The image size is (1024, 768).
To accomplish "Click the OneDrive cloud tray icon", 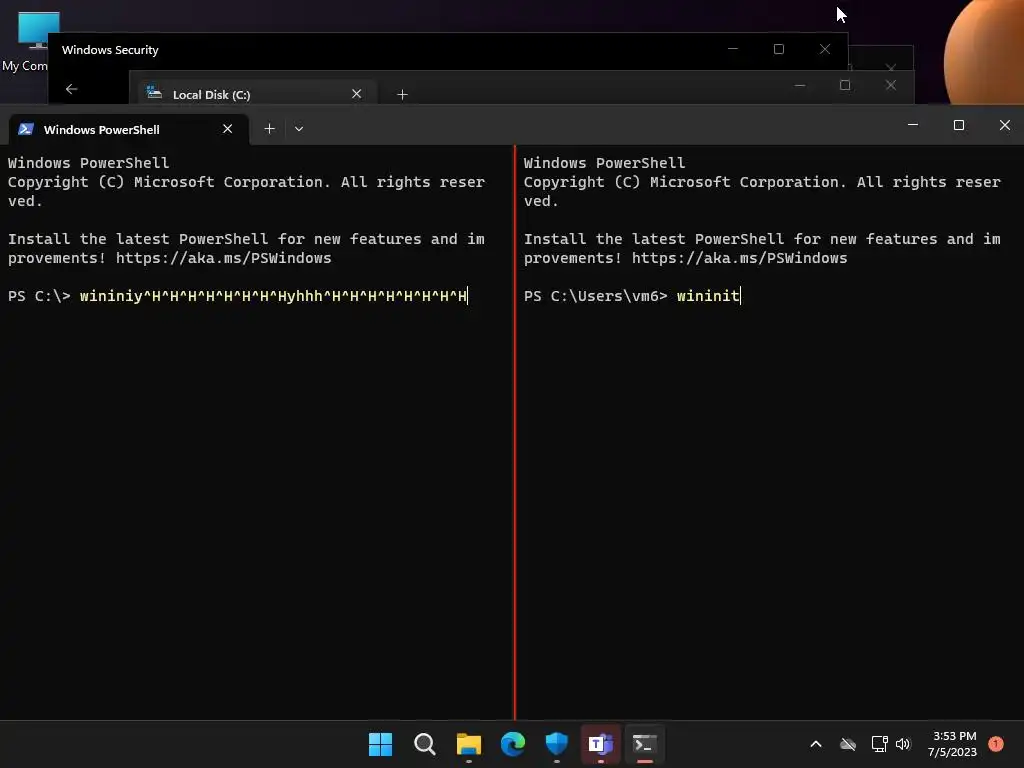I will coord(848,744).
